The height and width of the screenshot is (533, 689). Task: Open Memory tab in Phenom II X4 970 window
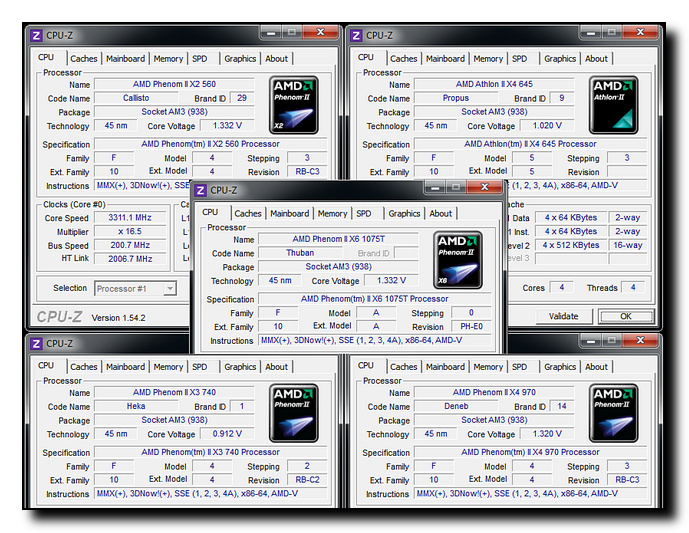pyautogui.click(x=488, y=367)
